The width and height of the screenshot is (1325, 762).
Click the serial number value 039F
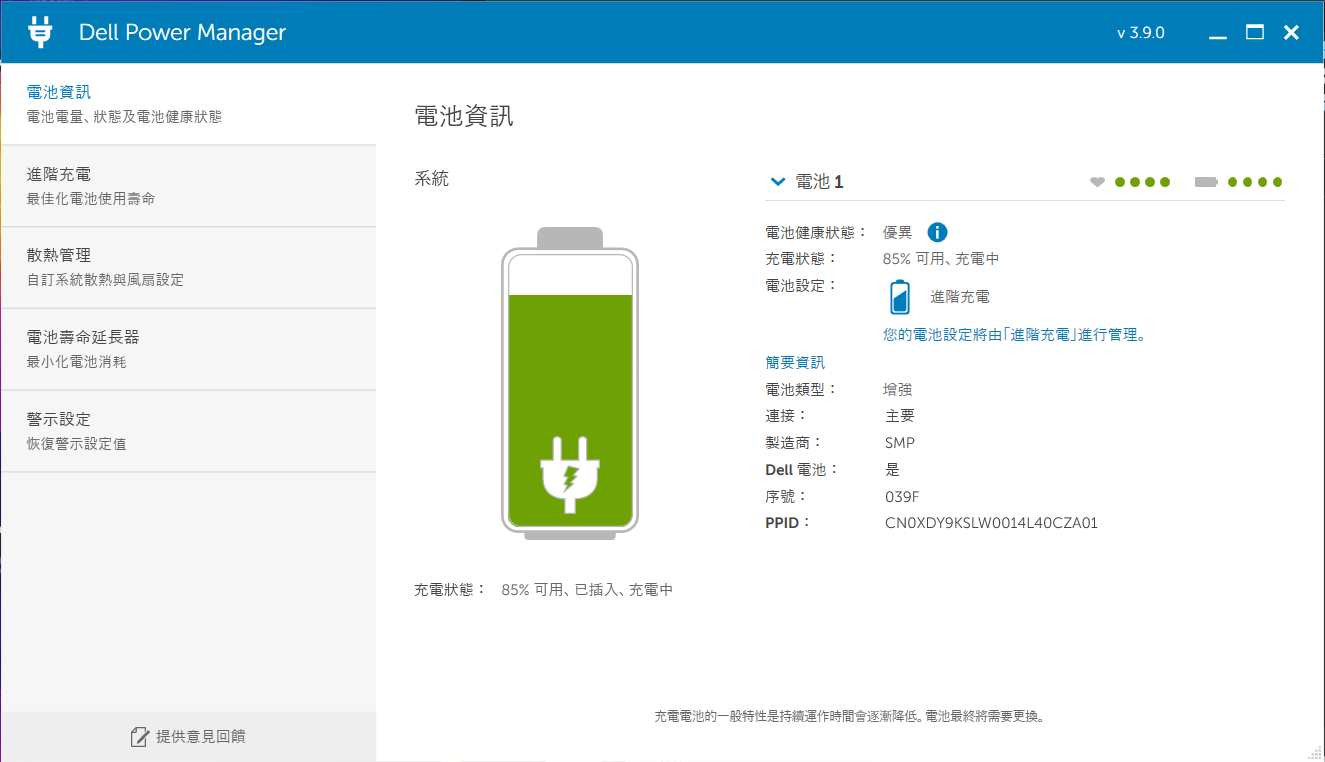[902, 496]
